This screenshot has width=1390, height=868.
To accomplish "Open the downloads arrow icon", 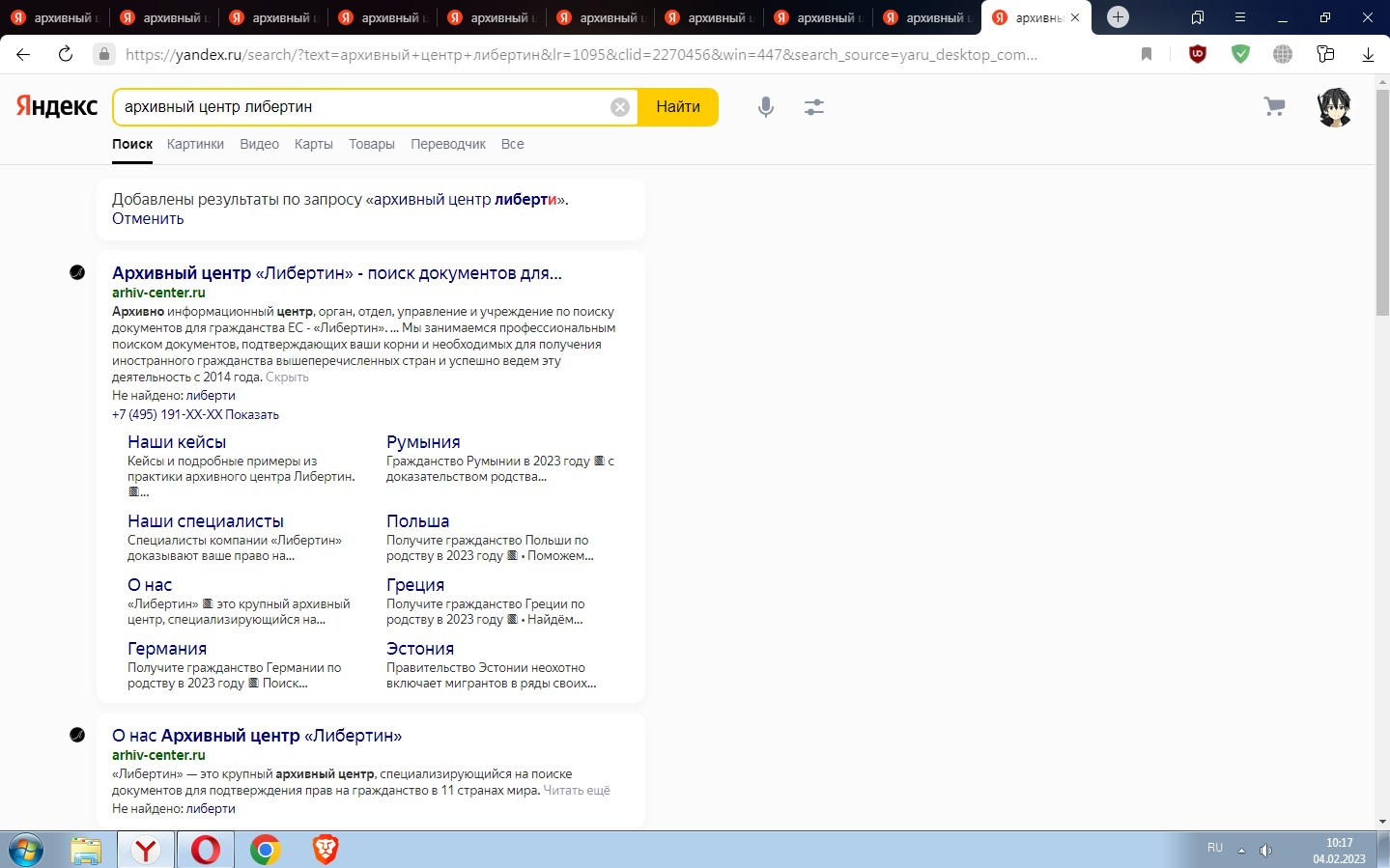I will (x=1368, y=54).
